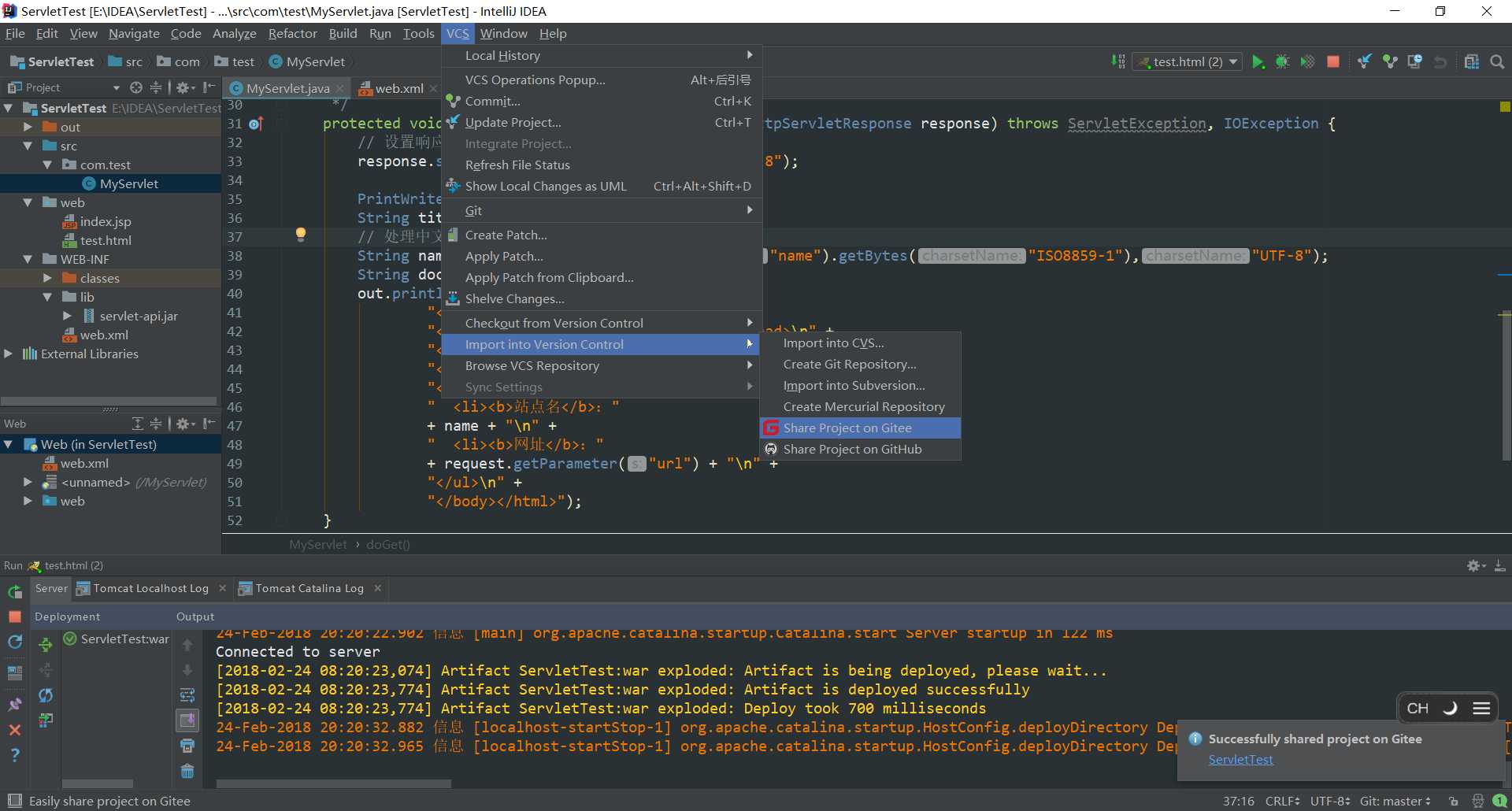Click the Print output icon

pos(187,745)
